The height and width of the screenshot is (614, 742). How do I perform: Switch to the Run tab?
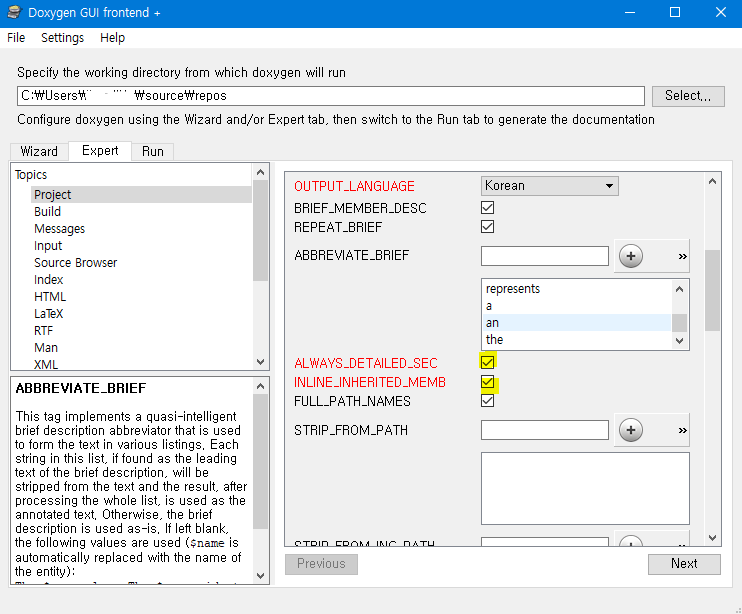tap(152, 151)
